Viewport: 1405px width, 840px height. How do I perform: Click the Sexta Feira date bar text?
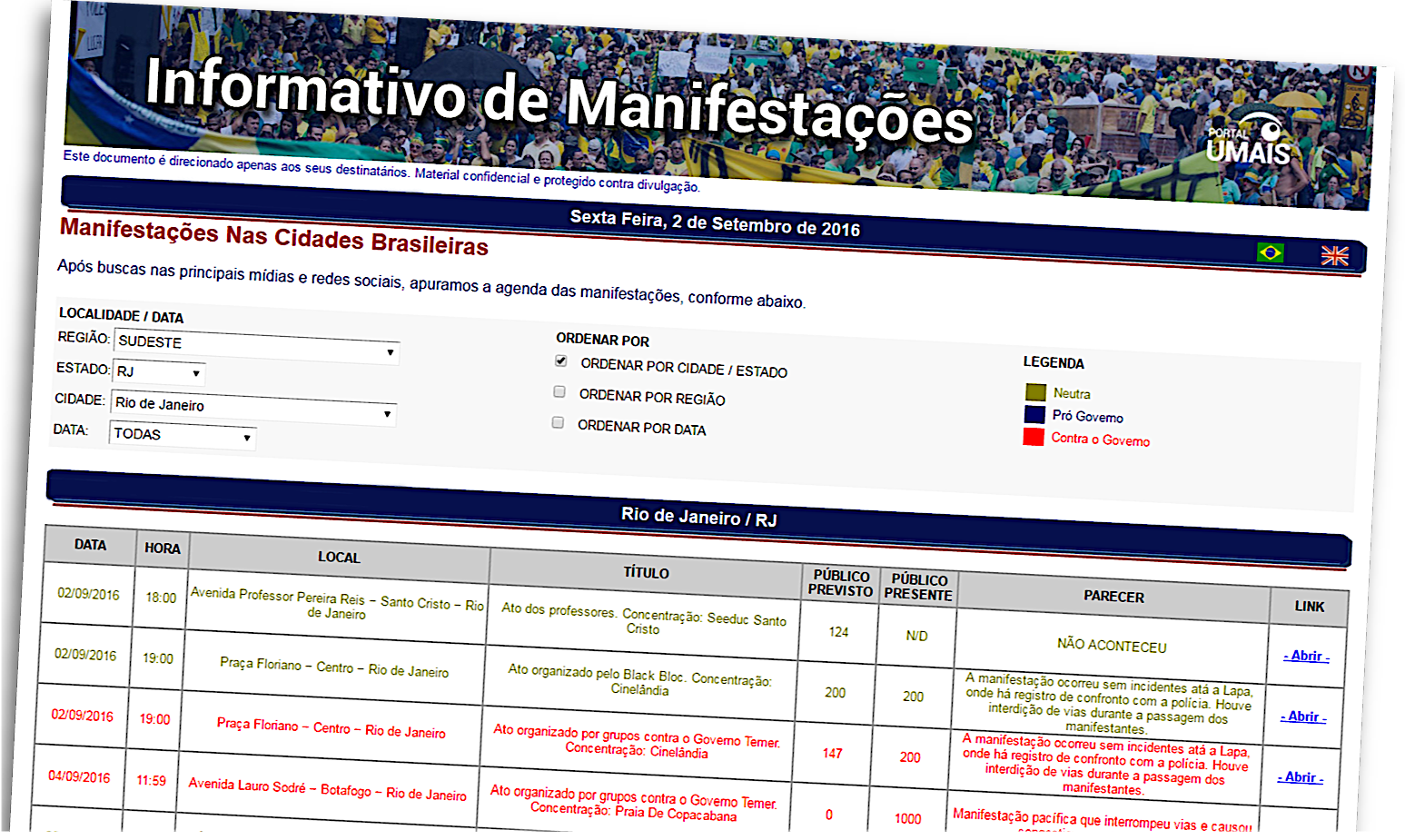[715, 222]
